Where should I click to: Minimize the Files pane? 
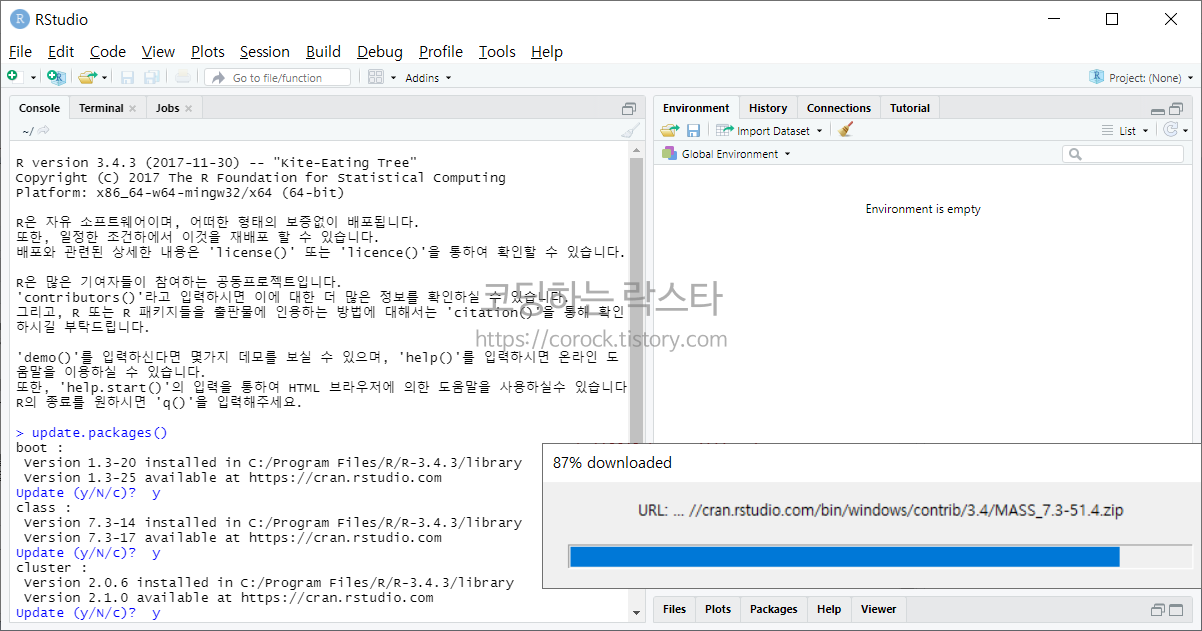[x=1158, y=610]
